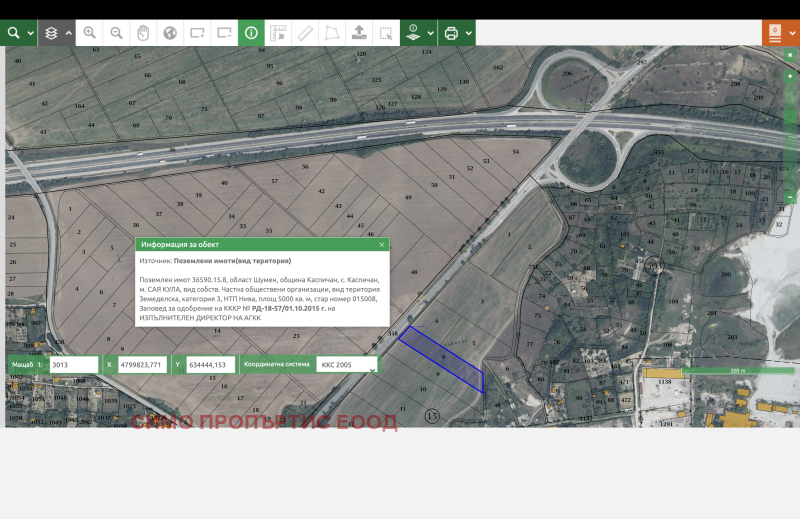Screen dimensions: 800x519
Task: Click the upload/export icon in toolbar
Action: [359, 33]
